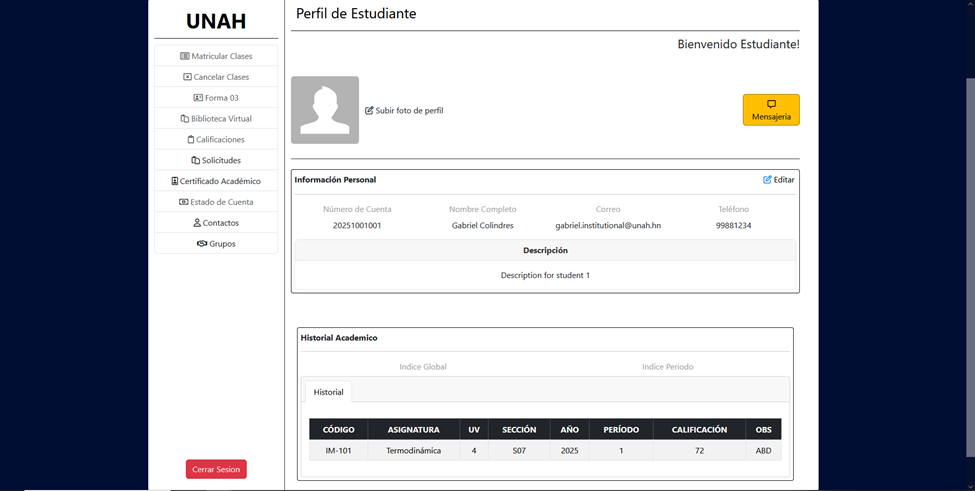Image resolution: width=975 pixels, height=491 pixels.
Task: Click account number 20251001001
Action: [357, 226]
